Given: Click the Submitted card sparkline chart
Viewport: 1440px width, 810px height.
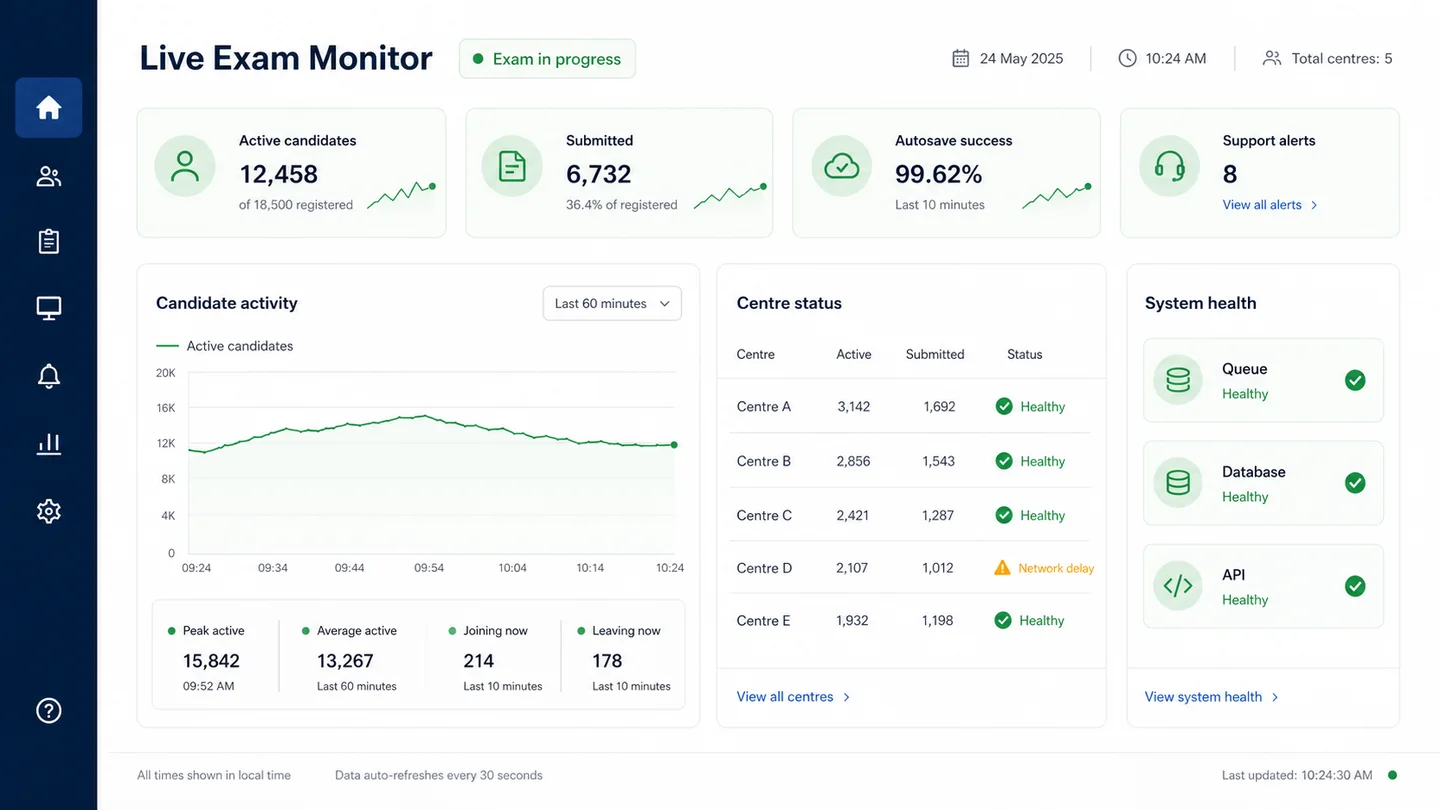Looking at the screenshot, I should point(730,195).
